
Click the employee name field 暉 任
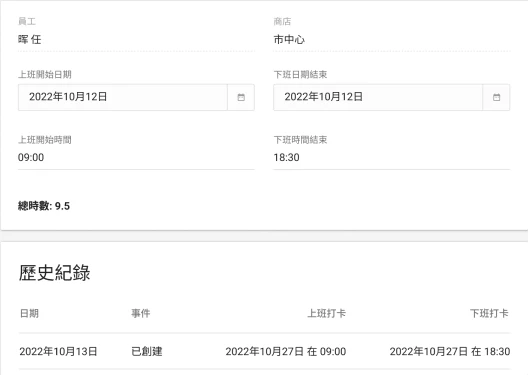(x=136, y=40)
